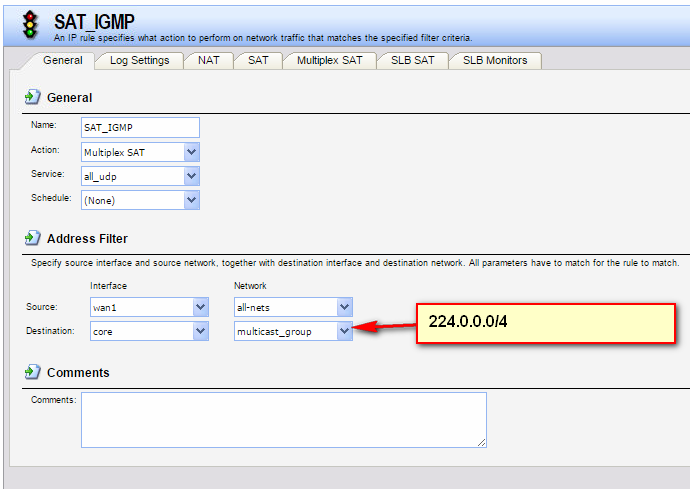Open the Log Settings tab

click(139, 60)
